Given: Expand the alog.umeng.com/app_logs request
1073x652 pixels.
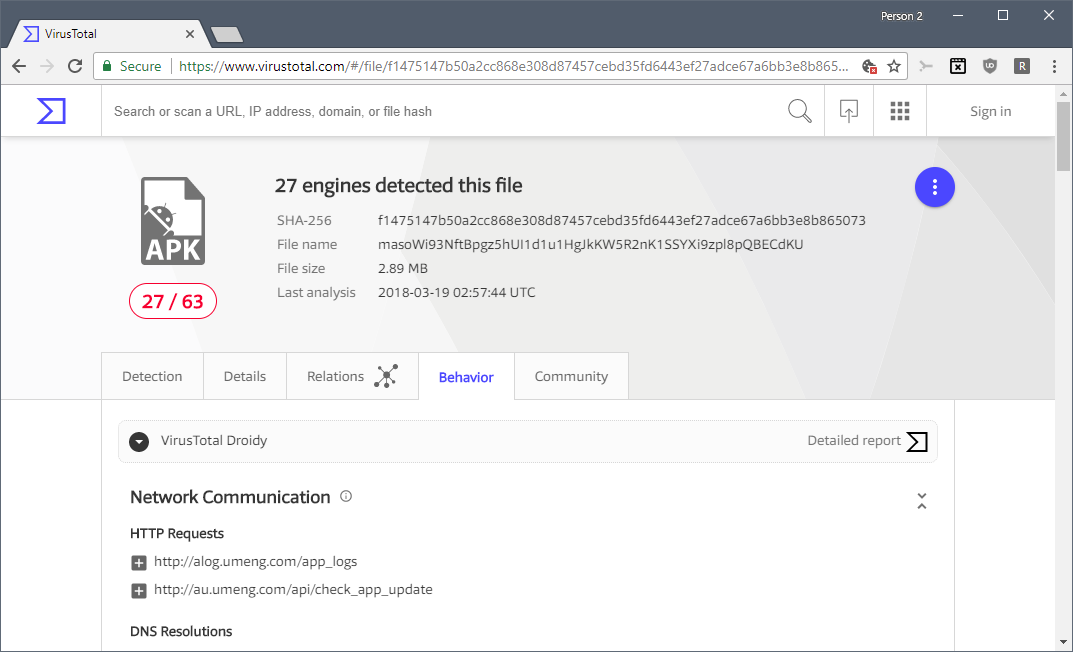Looking at the screenshot, I should [139, 563].
